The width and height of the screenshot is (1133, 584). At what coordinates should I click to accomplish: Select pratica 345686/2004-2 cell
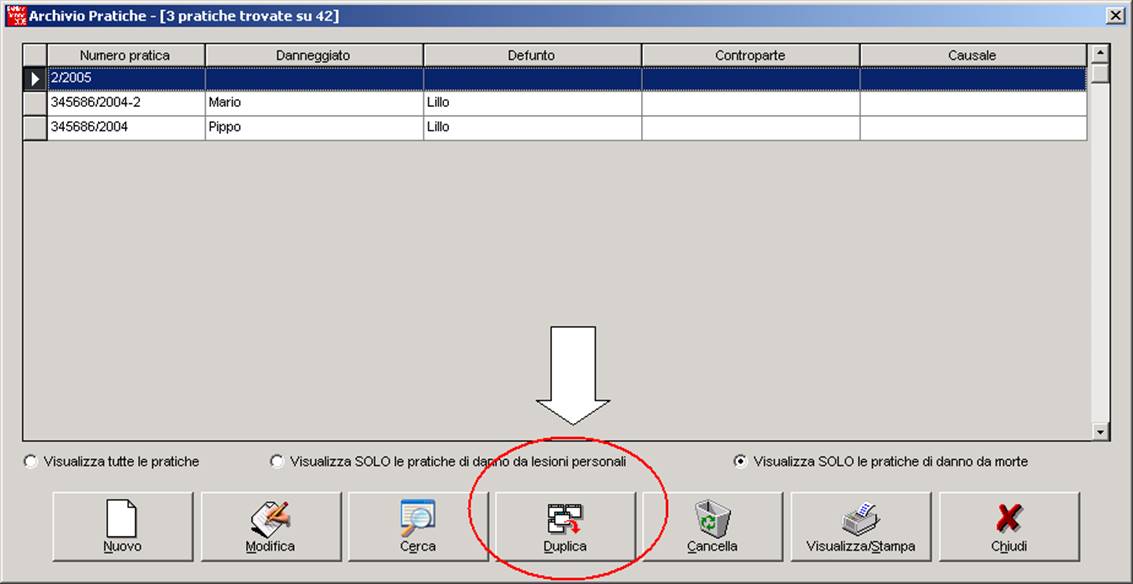(x=126, y=103)
